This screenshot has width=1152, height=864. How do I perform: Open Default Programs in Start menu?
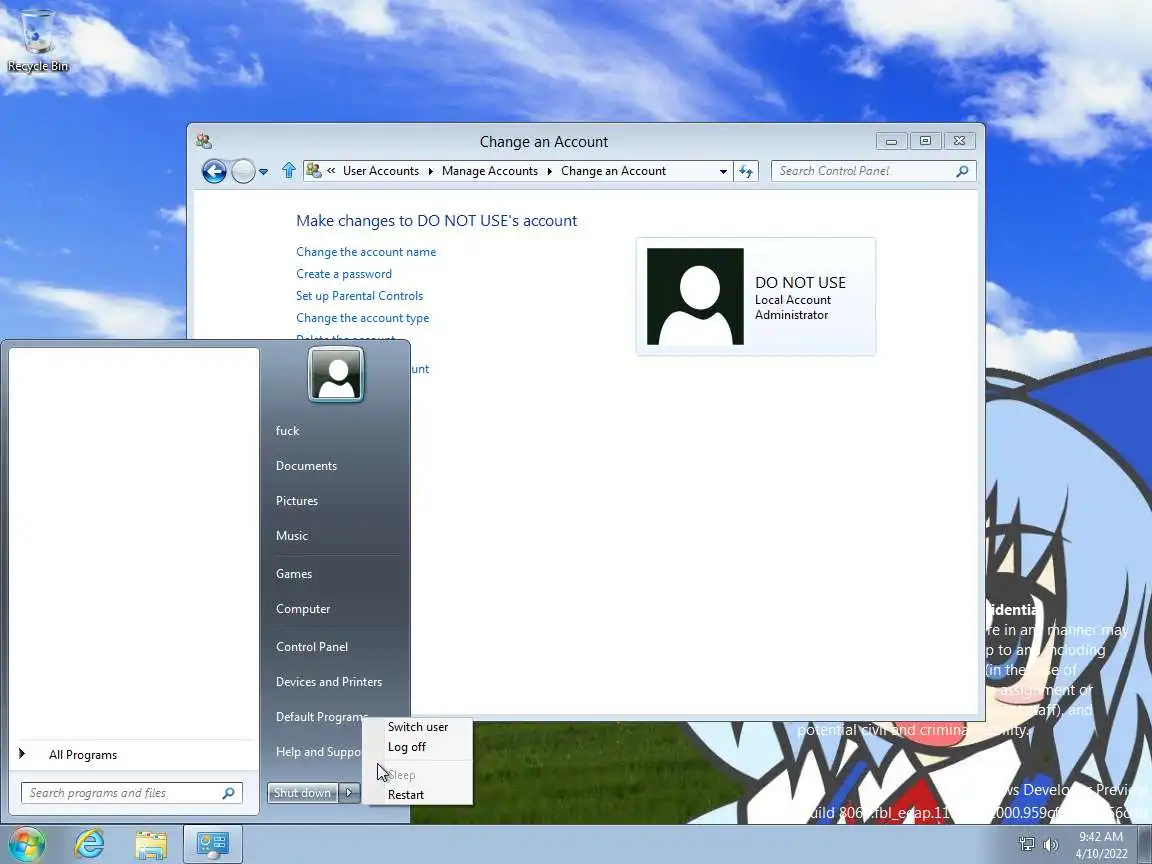(321, 717)
